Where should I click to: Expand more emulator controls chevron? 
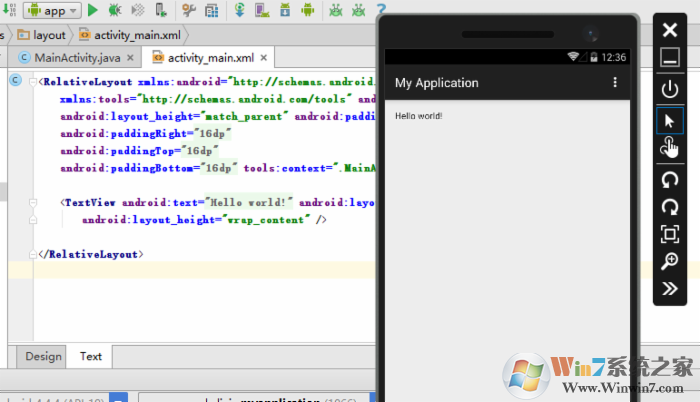click(x=670, y=289)
